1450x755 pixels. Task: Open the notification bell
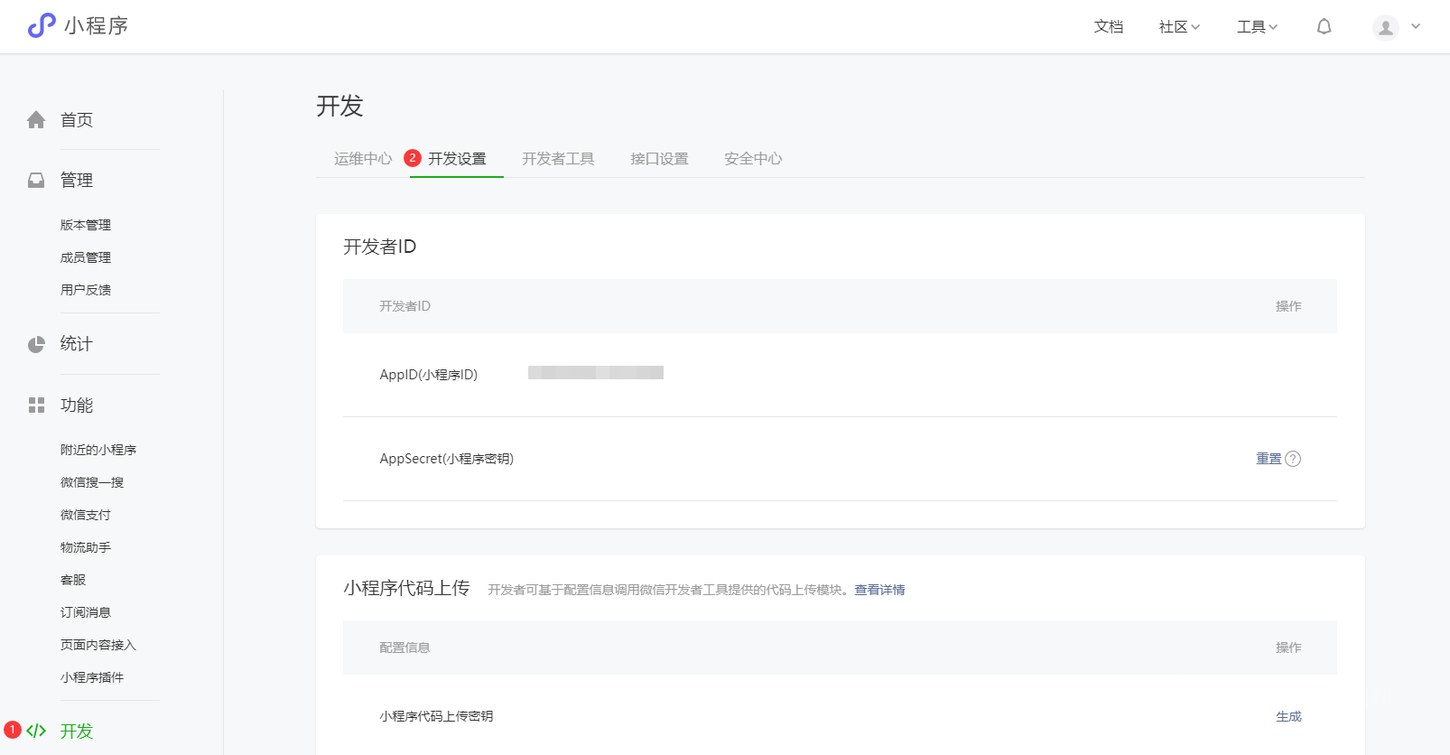click(1324, 27)
